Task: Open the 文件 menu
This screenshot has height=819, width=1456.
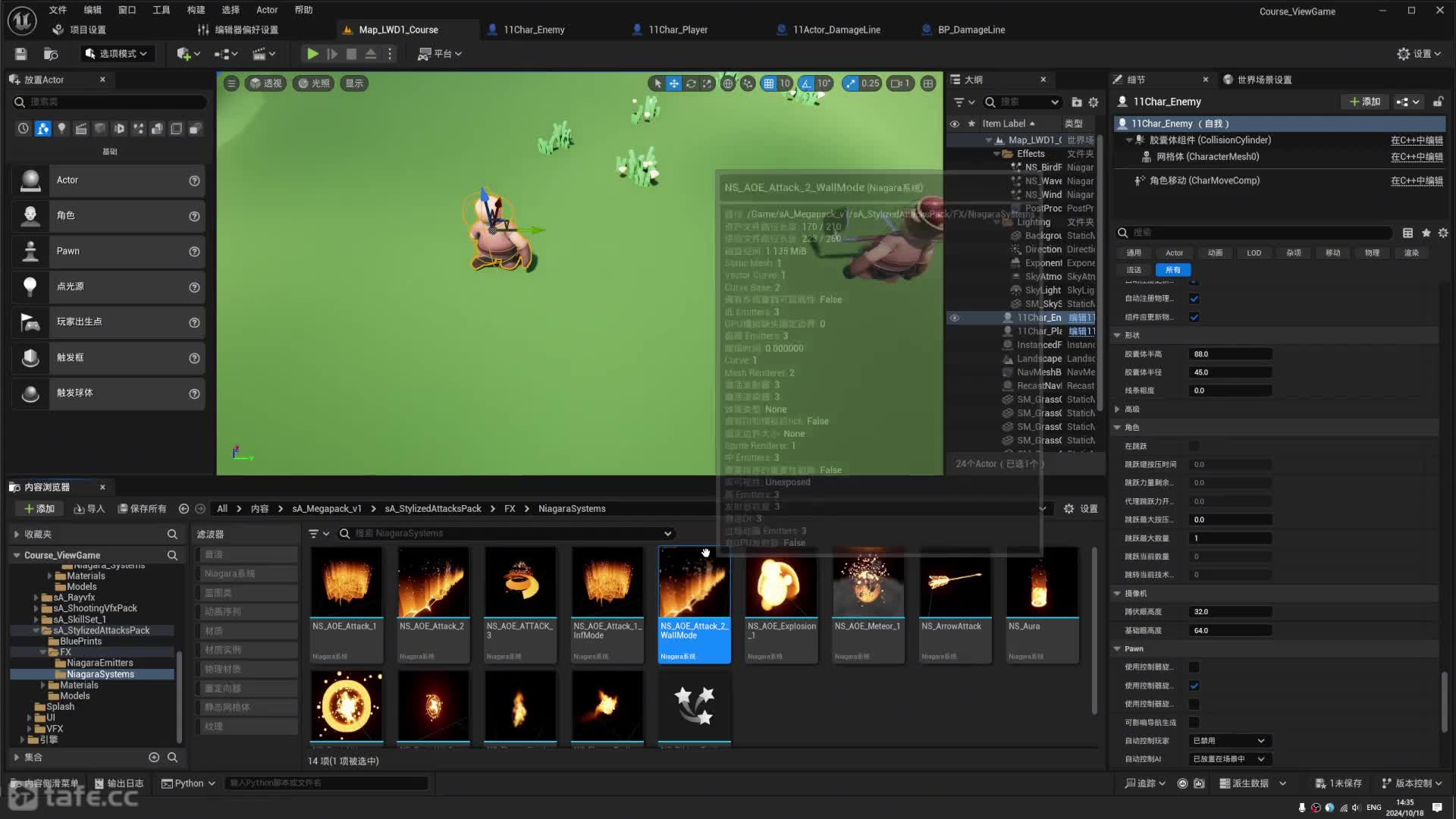Action: 58,10
